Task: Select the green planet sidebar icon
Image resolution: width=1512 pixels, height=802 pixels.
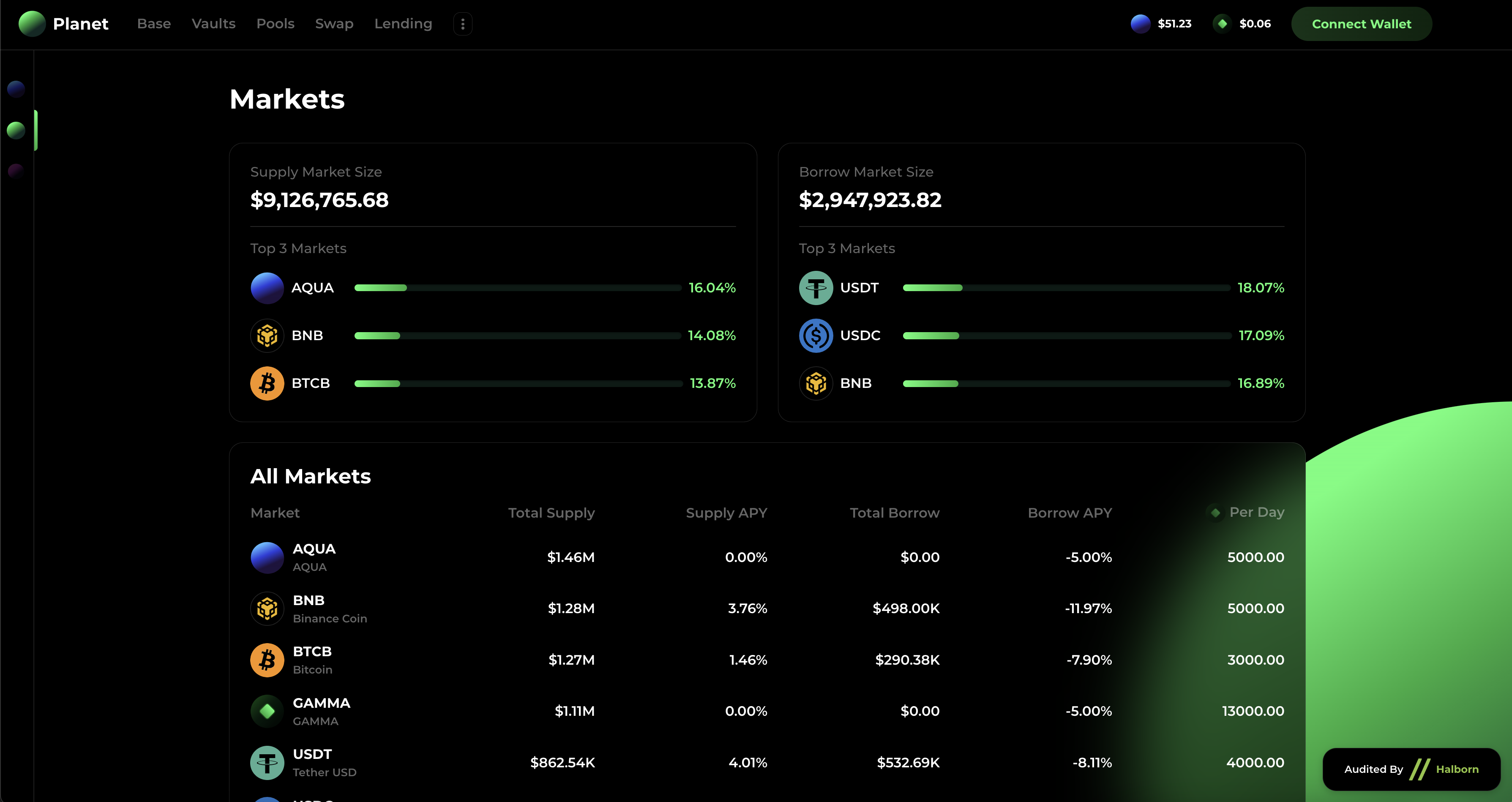Action: coord(16,130)
